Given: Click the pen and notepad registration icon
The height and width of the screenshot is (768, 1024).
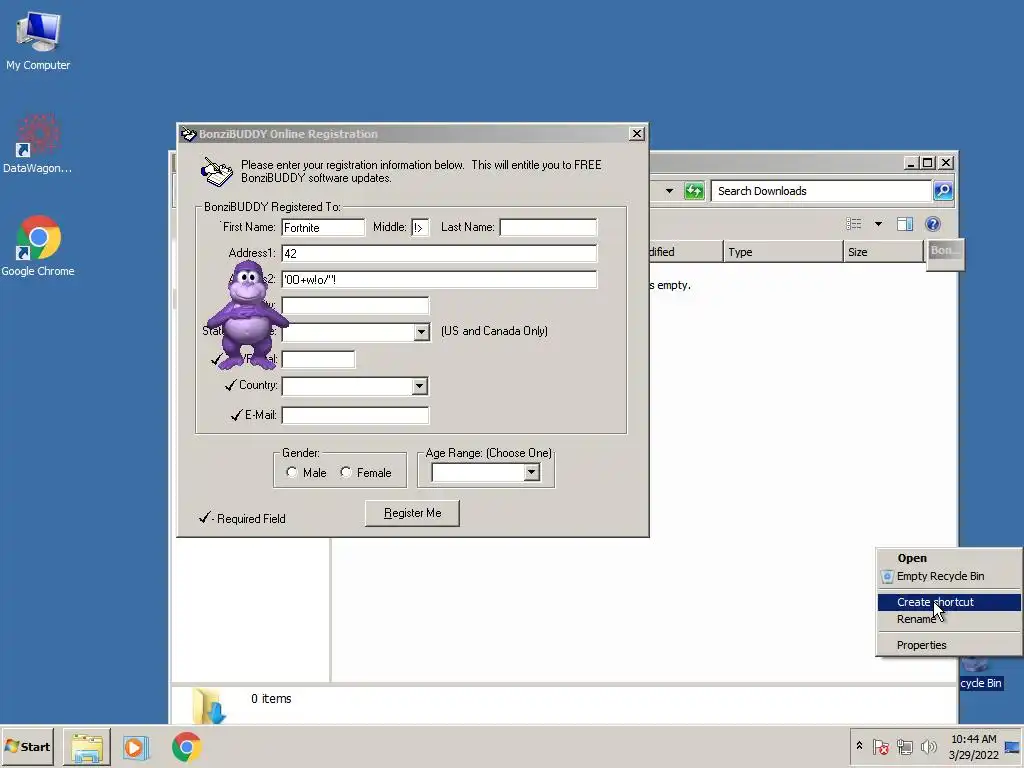Looking at the screenshot, I should pos(216,172).
